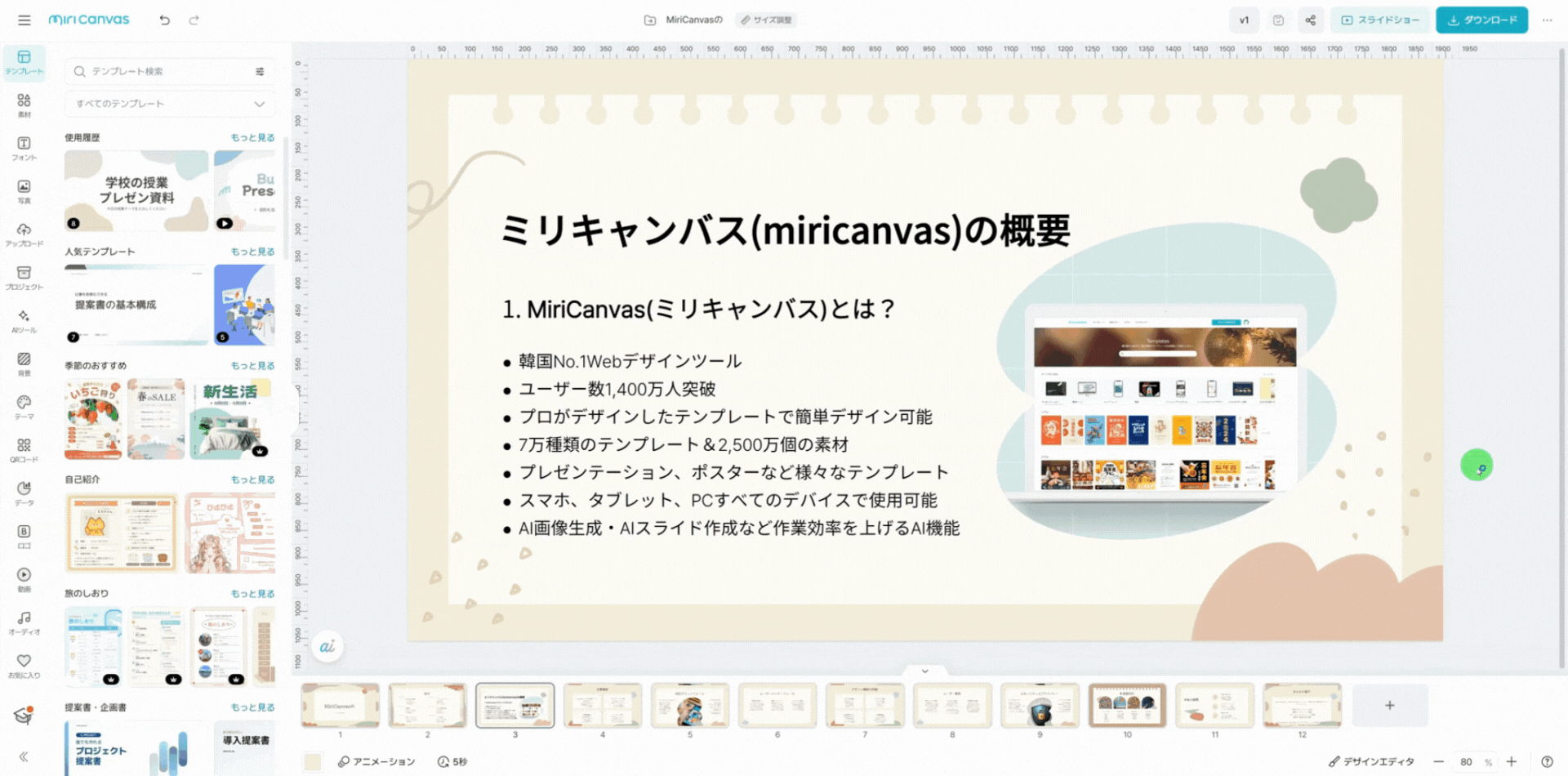The height and width of the screenshot is (776, 1568).
Task: Open the ロゴ logo panel
Action: pyautogui.click(x=24, y=537)
